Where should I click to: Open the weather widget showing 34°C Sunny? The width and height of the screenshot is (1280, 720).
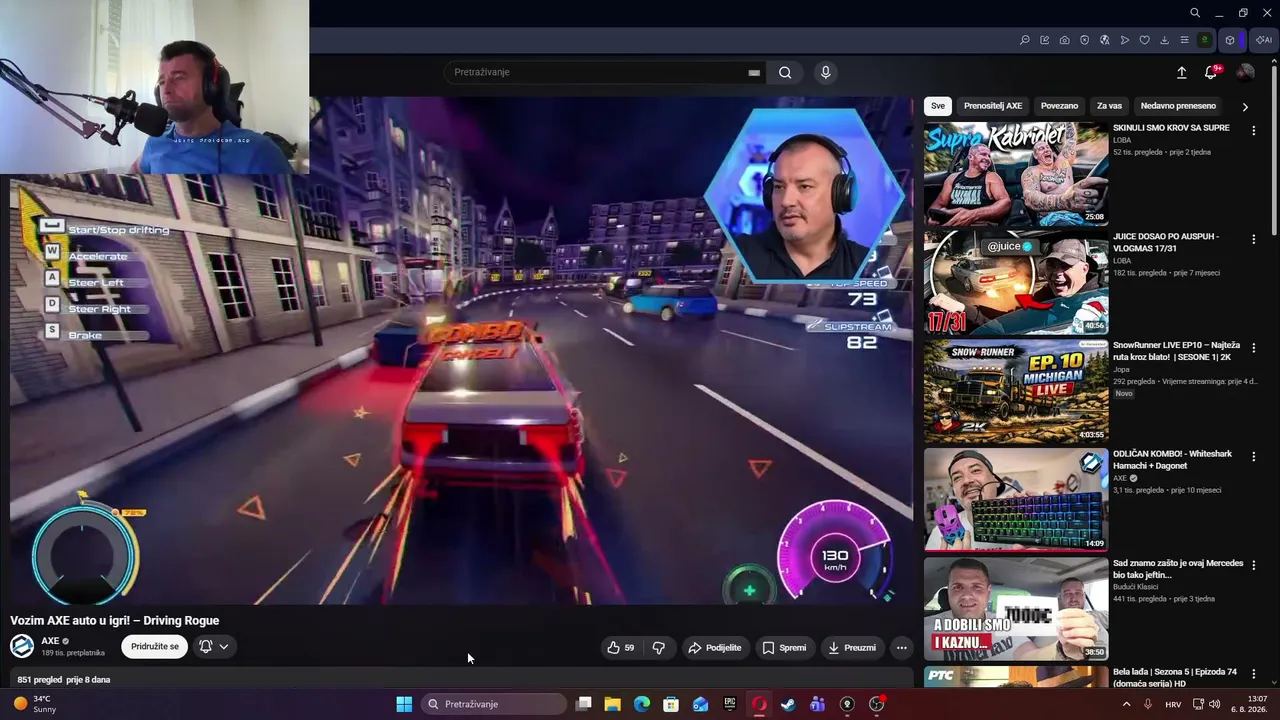(x=36, y=704)
